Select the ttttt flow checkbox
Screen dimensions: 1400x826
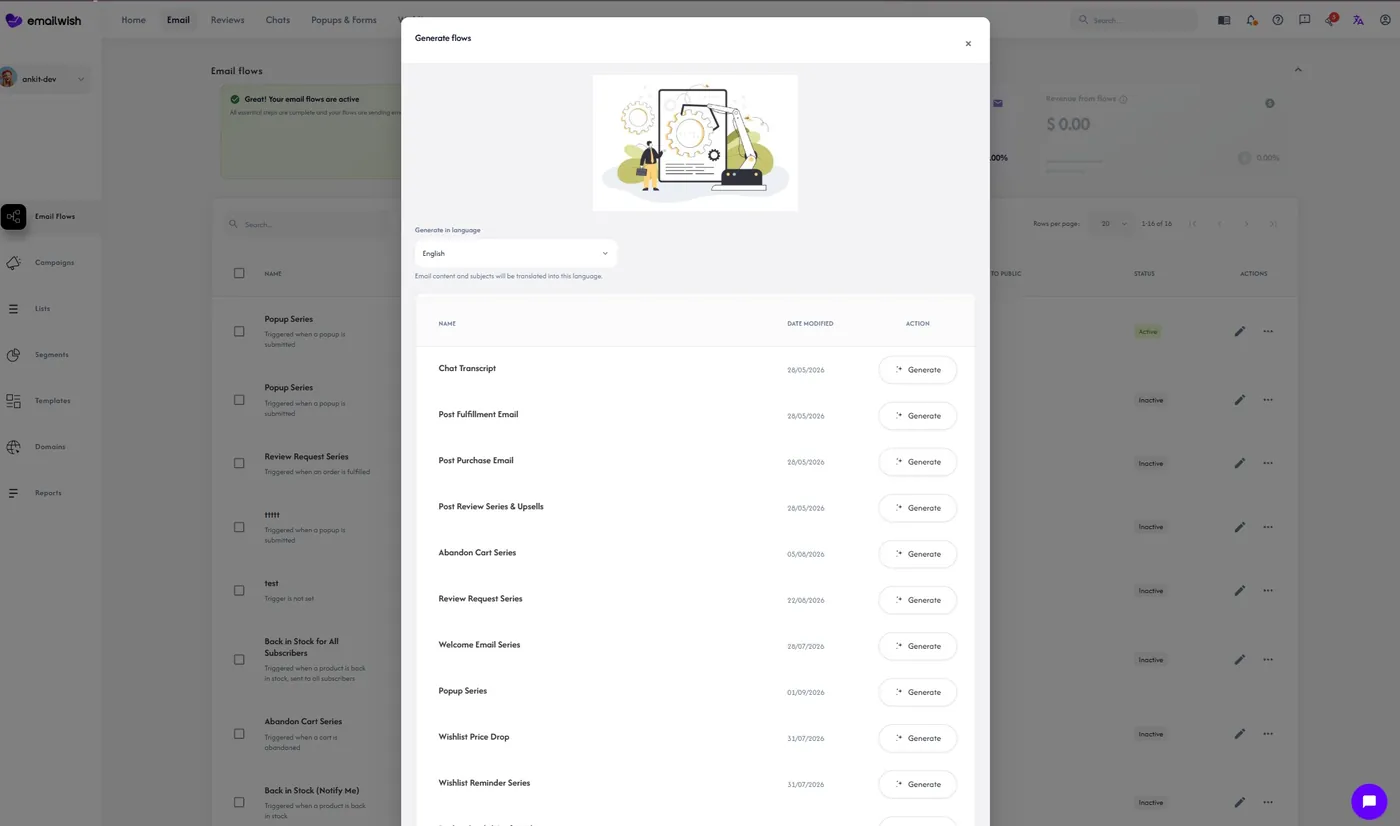[x=239, y=527]
